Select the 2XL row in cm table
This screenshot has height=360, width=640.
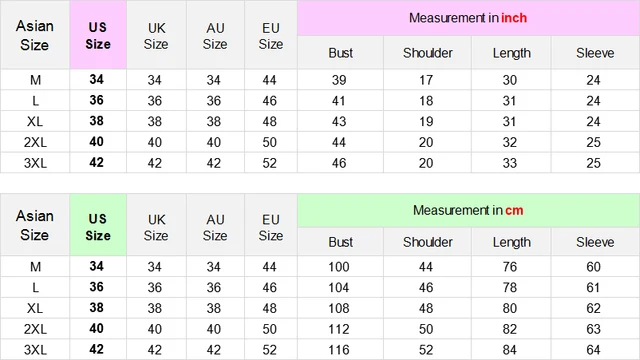(320, 329)
